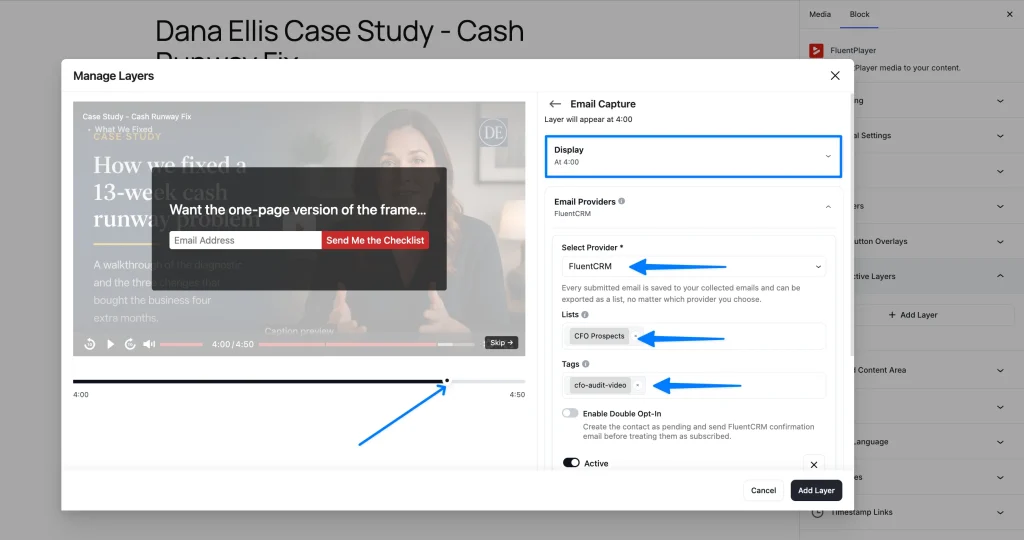
Task: Switch to the Media tab
Action: [820, 14]
